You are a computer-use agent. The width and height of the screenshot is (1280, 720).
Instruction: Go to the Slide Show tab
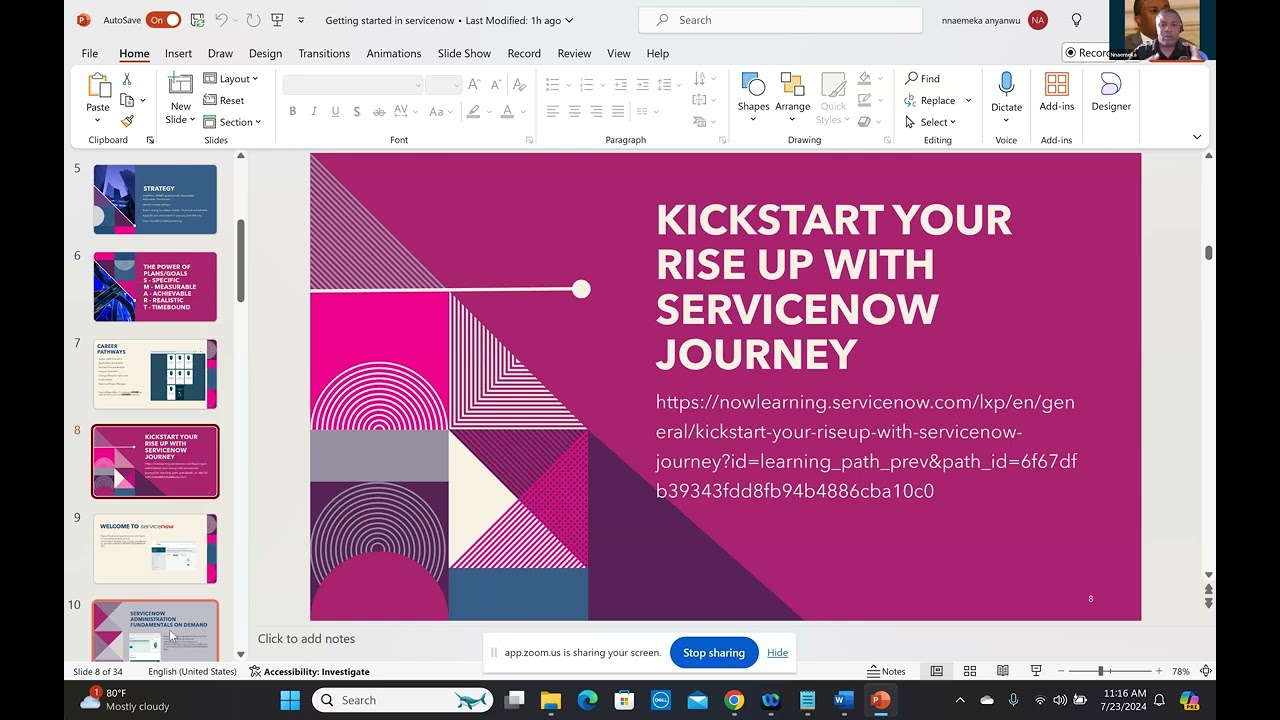[464, 53]
